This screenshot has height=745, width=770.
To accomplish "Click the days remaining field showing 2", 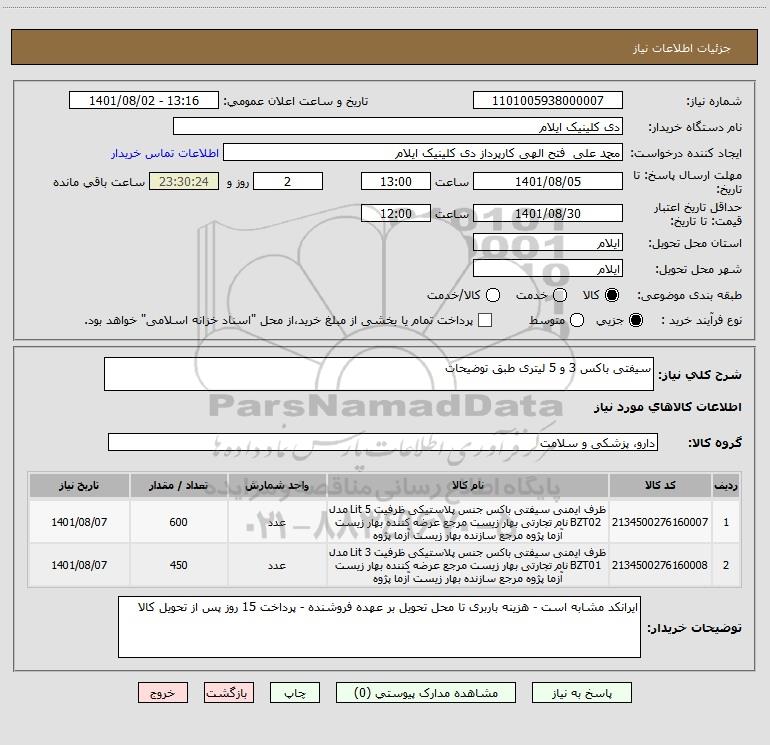I will (288, 181).
